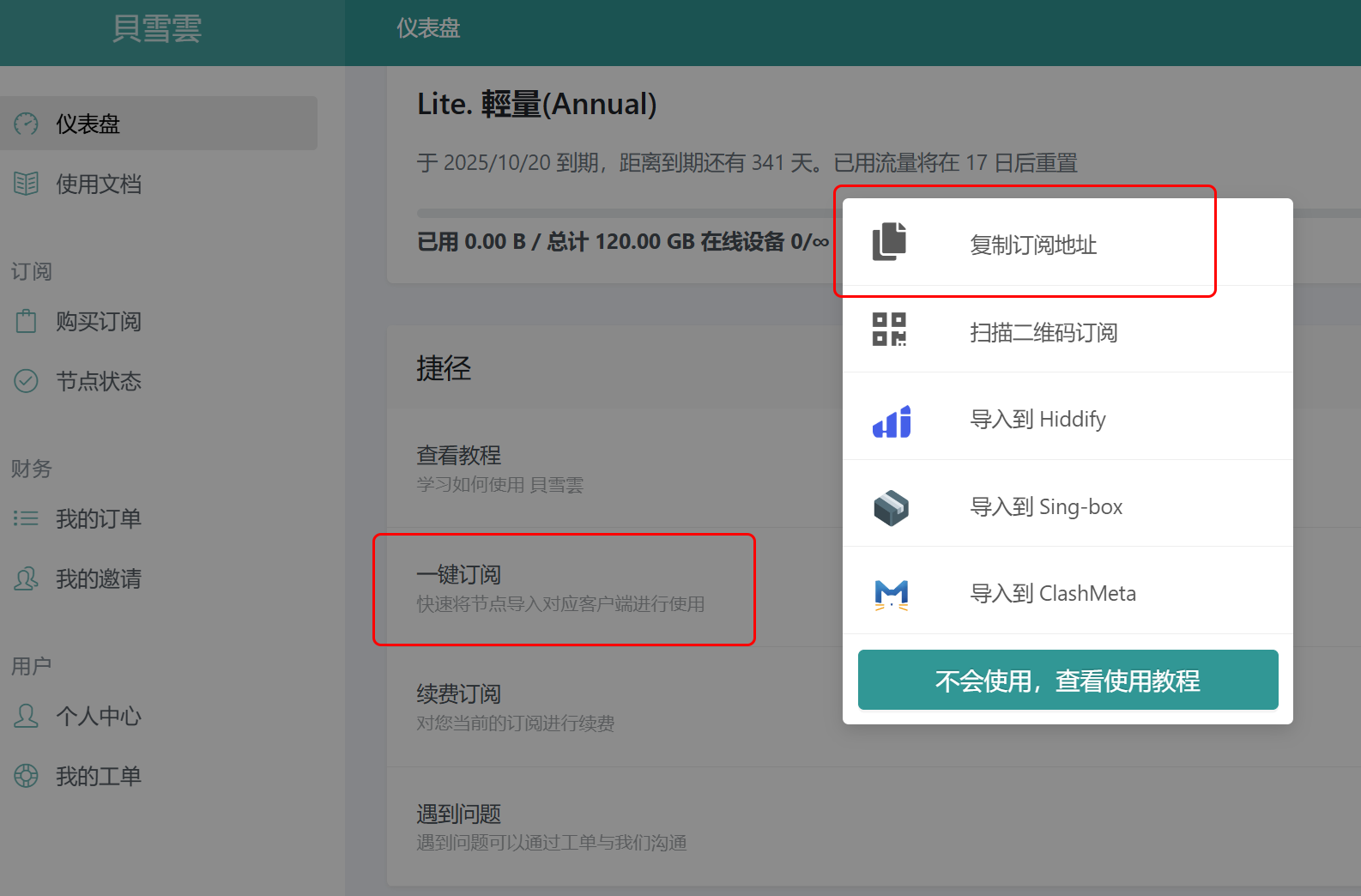Open 仪表盘 in the sidebar

(x=159, y=124)
